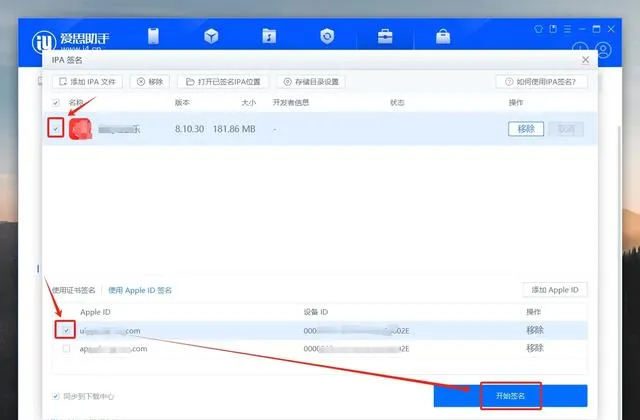This screenshot has width=640, height=420.
Task: Open the store shopping bag section
Action: click(443, 36)
